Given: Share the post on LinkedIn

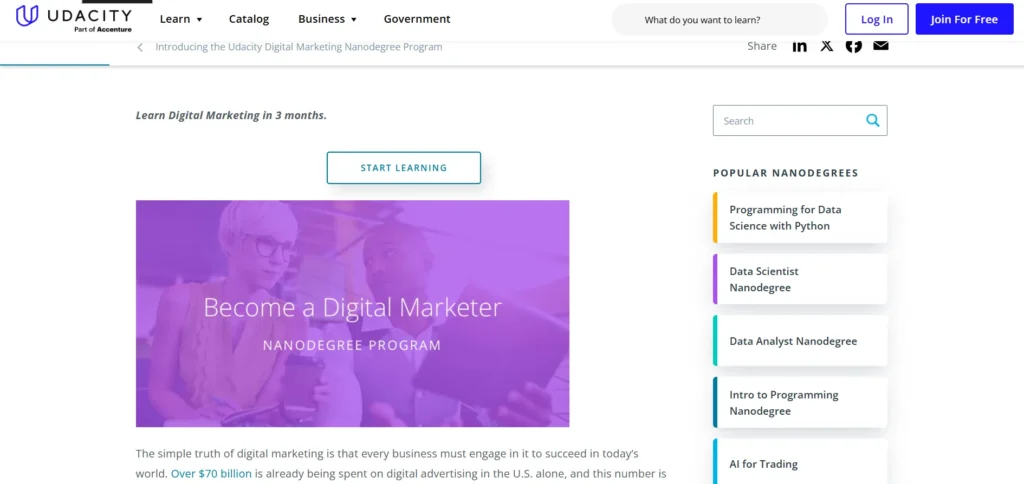Looking at the screenshot, I should (799, 46).
